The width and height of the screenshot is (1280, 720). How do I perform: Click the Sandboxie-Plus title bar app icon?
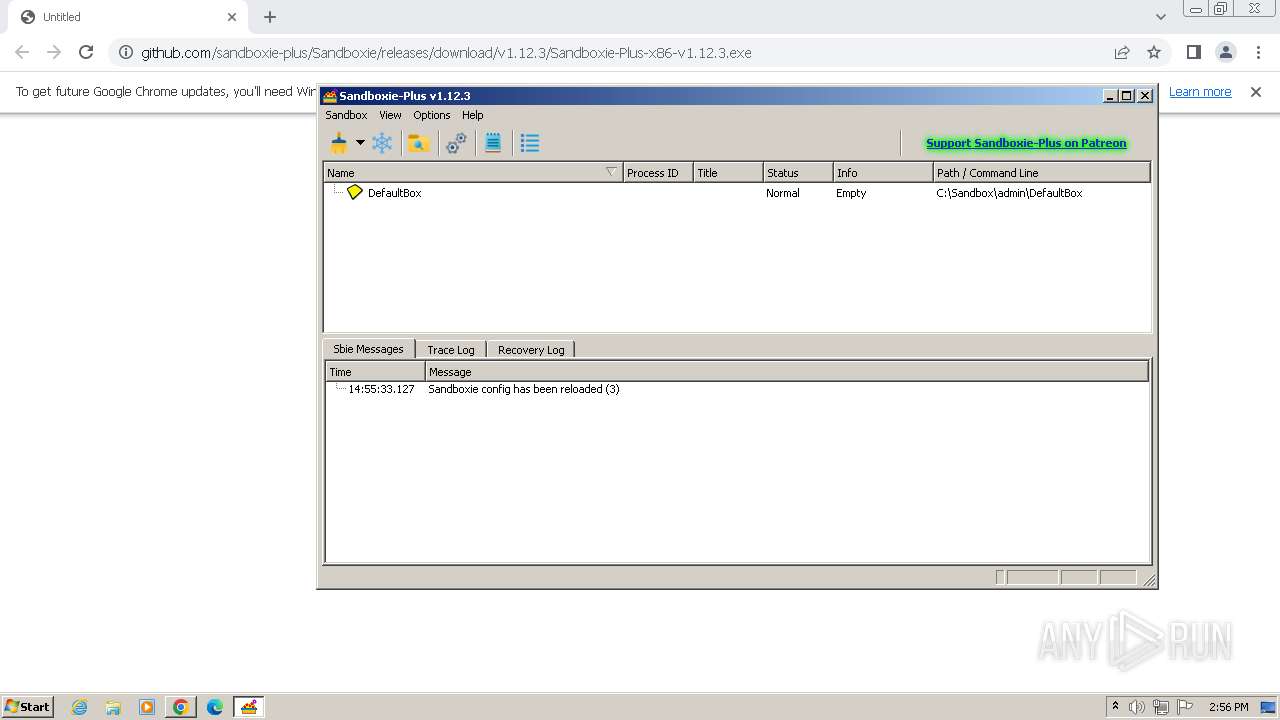pyautogui.click(x=330, y=96)
